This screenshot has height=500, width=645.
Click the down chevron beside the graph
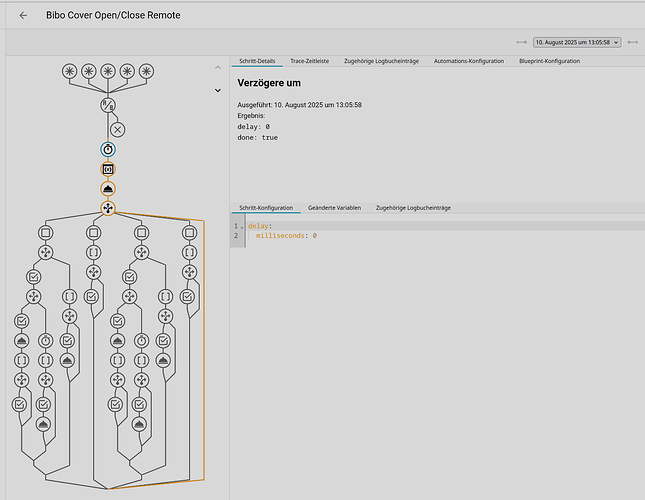(218, 90)
